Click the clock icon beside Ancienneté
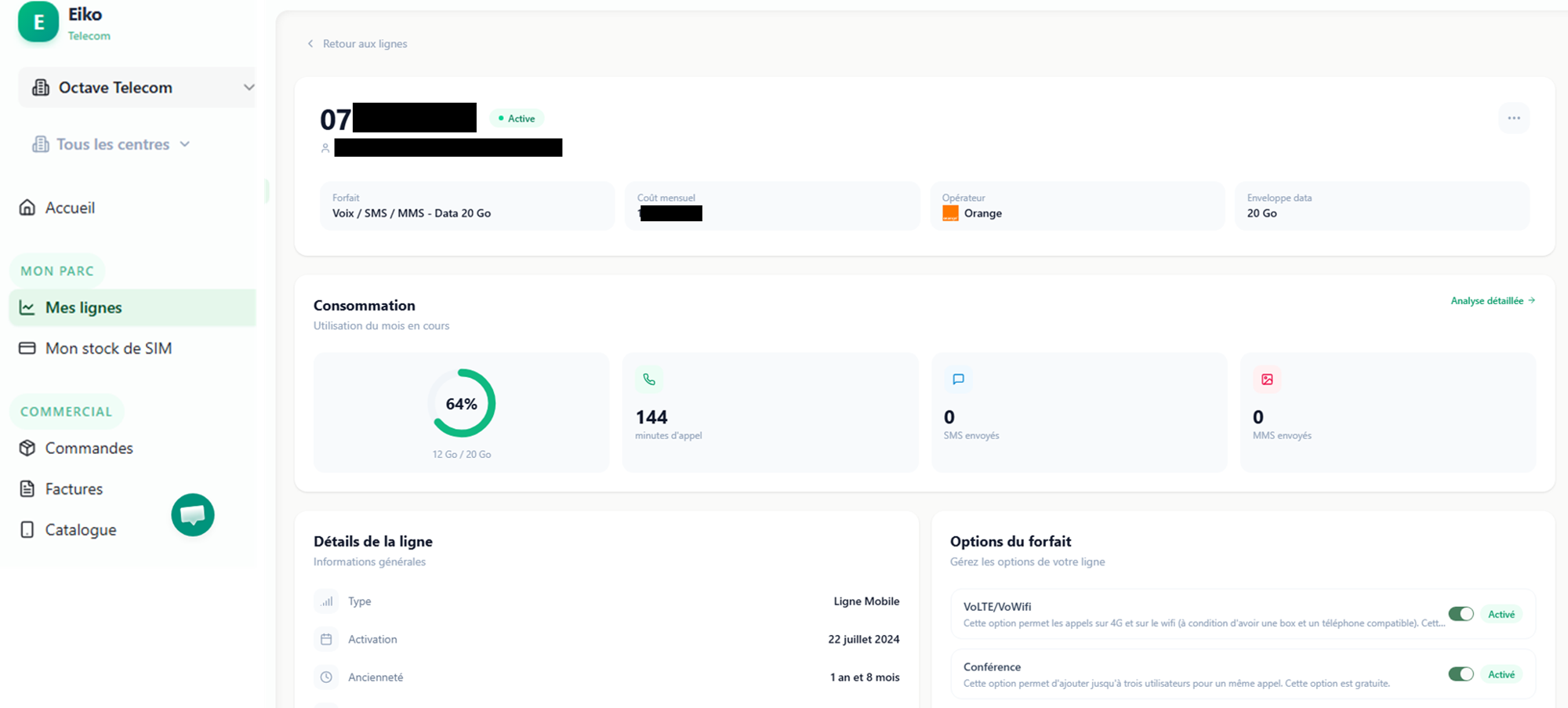This screenshot has height=708, width=1568. click(326, 677)
